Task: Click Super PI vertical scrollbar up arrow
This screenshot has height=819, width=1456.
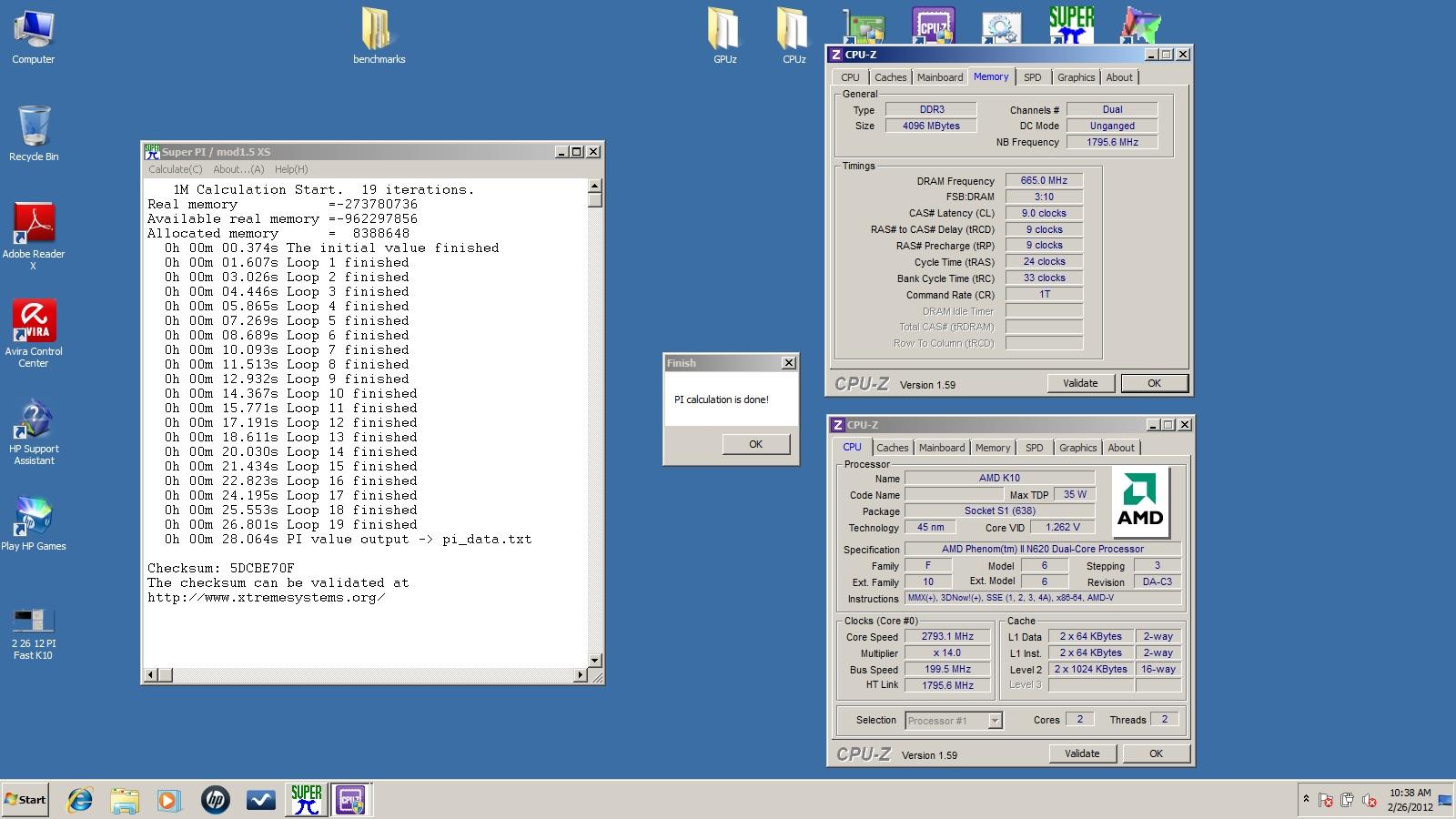Action: tap(595, 186)
